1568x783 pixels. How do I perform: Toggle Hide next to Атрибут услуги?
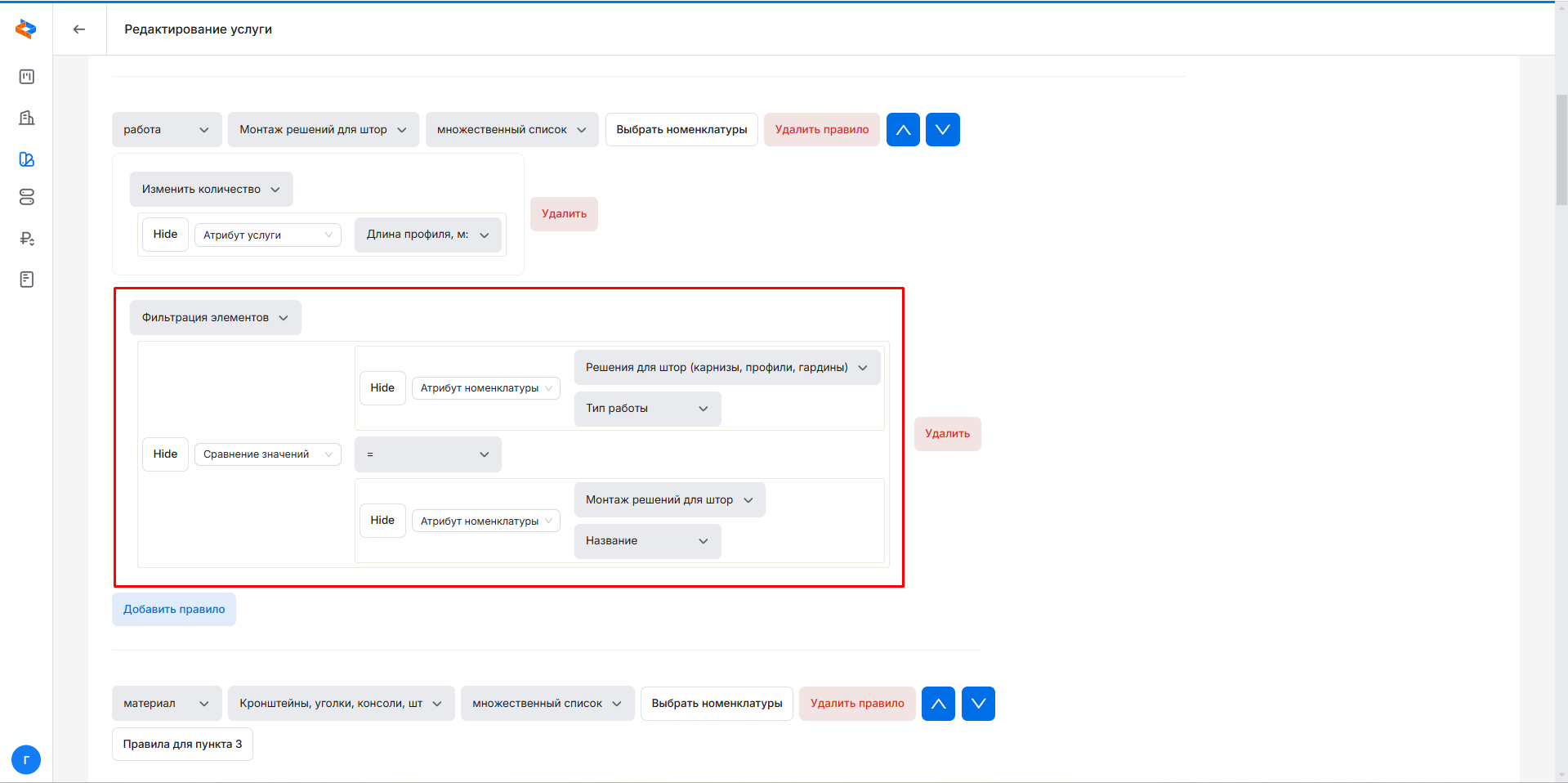tap(165, 235)
